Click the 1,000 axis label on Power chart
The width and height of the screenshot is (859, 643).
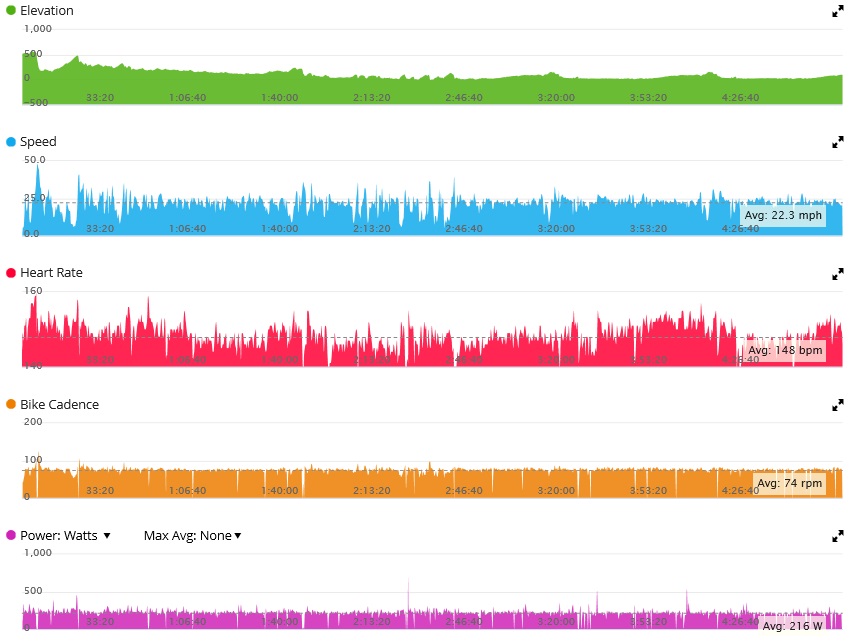[x=38, y=553]
